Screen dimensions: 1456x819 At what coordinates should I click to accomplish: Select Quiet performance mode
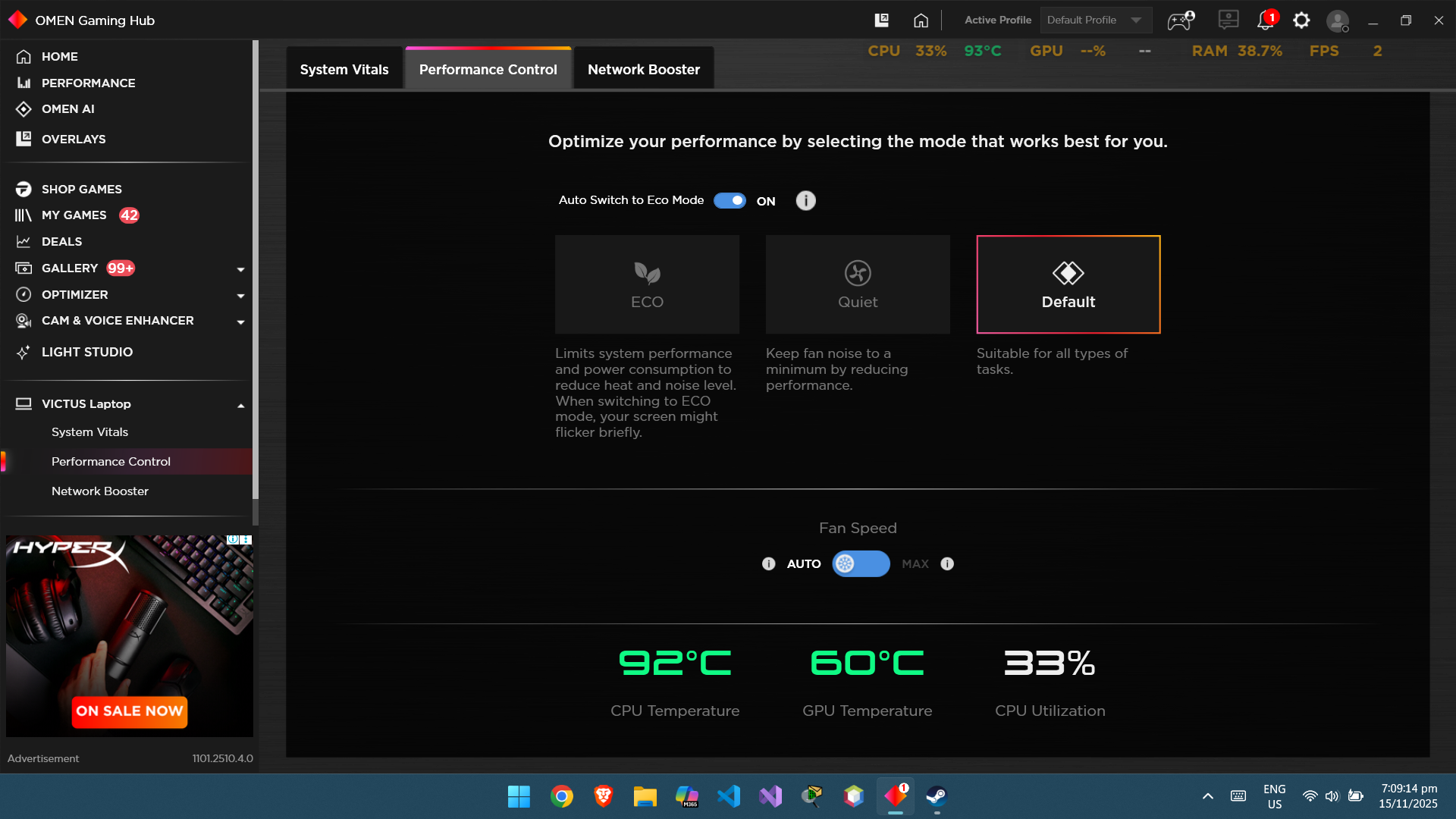tap(858, 284)
